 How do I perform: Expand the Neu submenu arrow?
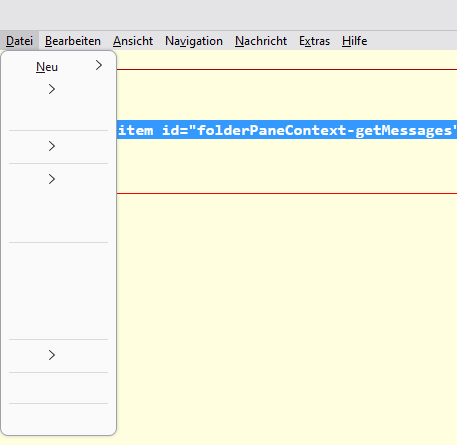99,65
